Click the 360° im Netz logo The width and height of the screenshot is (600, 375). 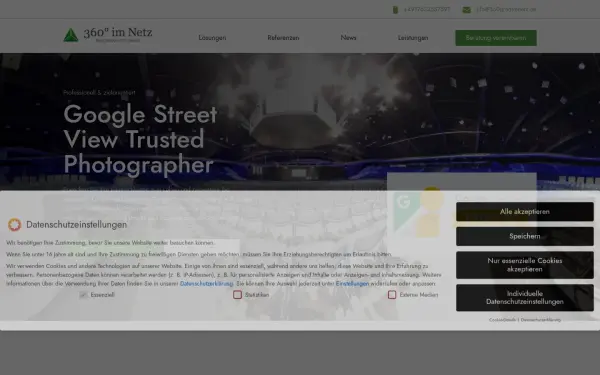[108, 35]
